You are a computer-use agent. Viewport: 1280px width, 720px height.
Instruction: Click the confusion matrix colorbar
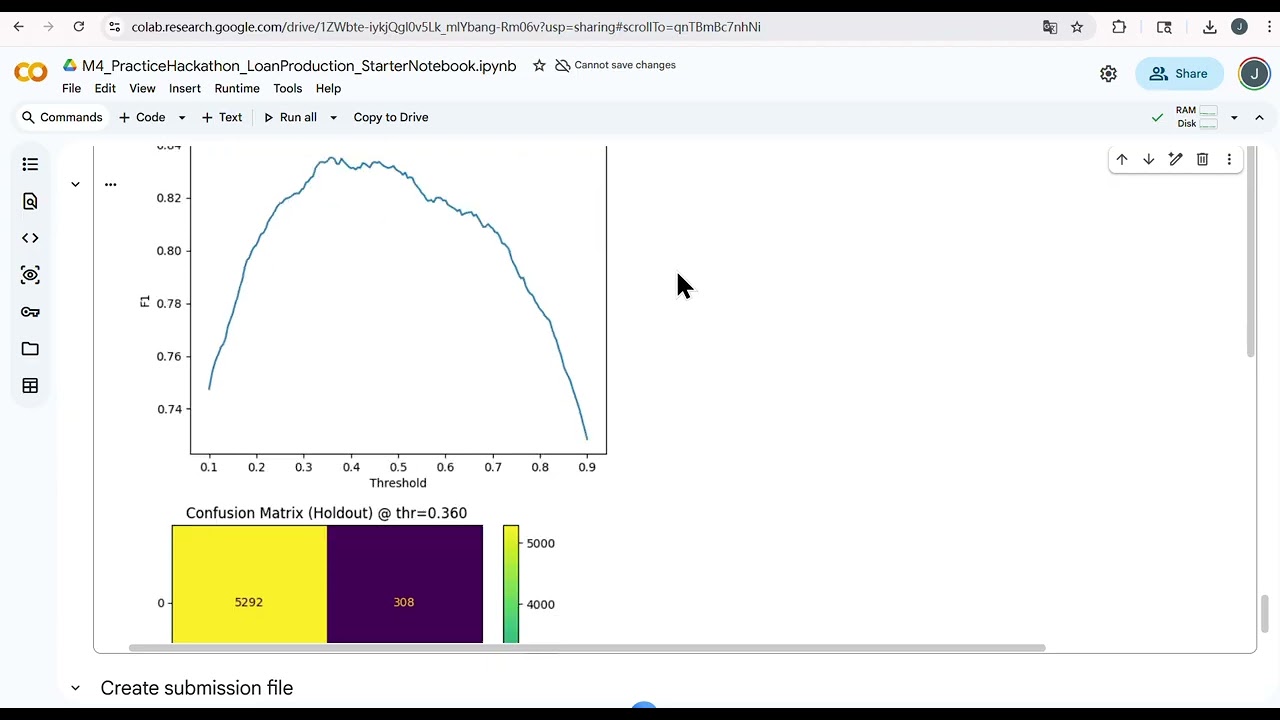[x=511, y=584]
